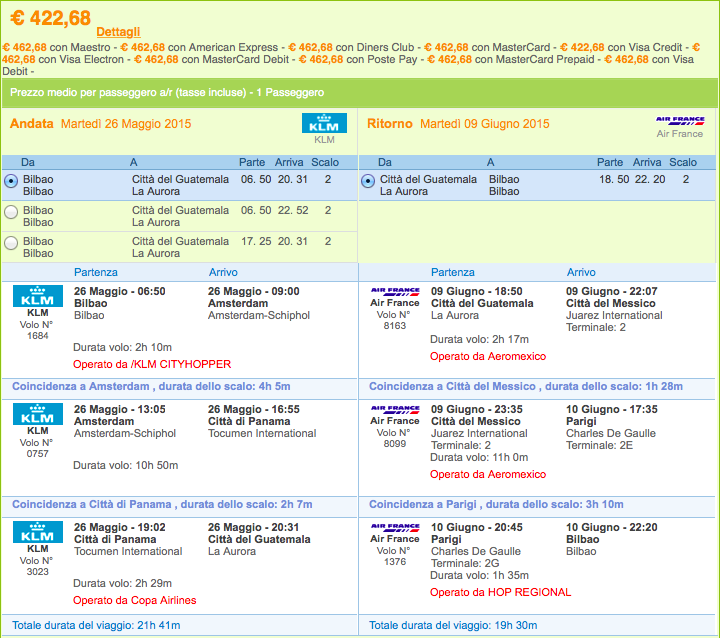This screenshot has width=721, height=638.
Task: Click the KLM logo in Andata header
Action: point(324,123)
